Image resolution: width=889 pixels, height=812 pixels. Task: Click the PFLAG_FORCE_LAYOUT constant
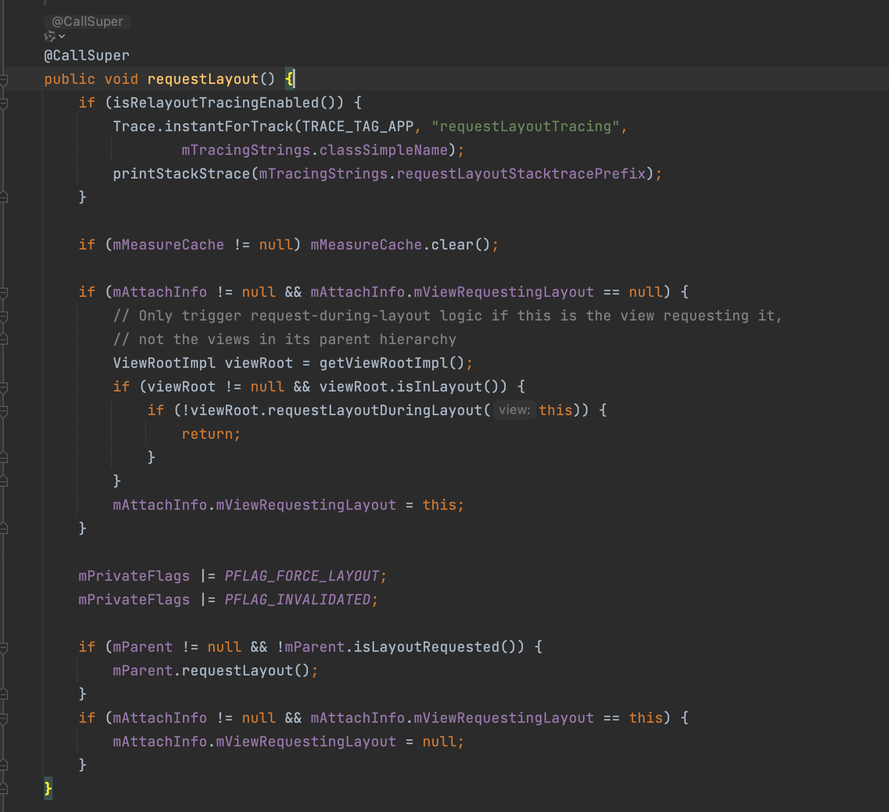click(302, 576)
